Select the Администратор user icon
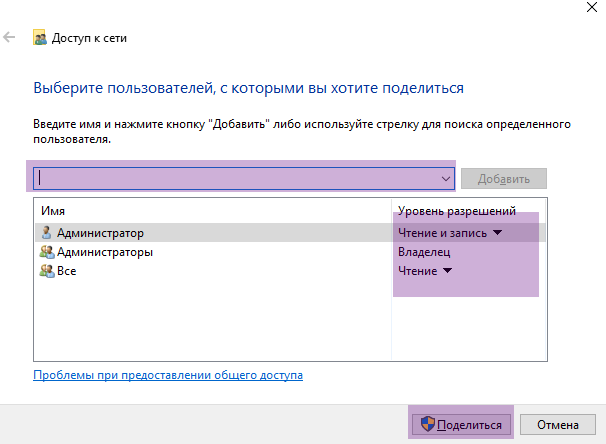 tap(46, 233)
